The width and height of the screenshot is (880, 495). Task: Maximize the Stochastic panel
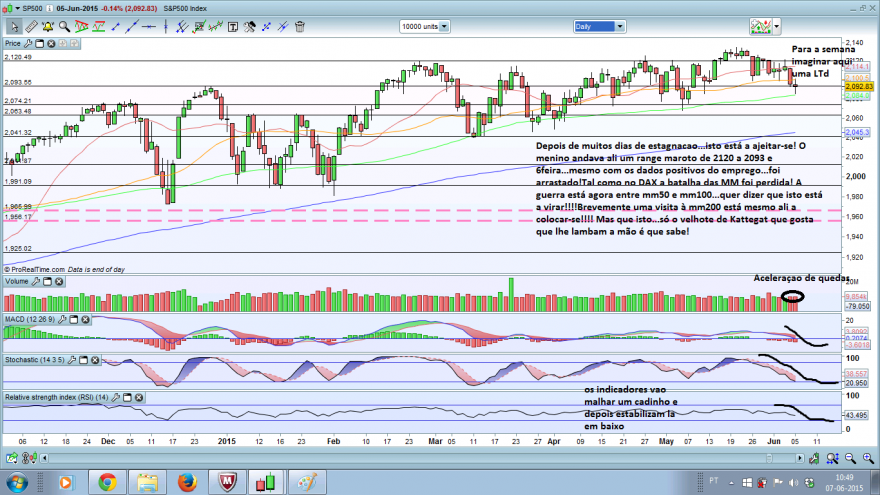[x=84, y=360]
